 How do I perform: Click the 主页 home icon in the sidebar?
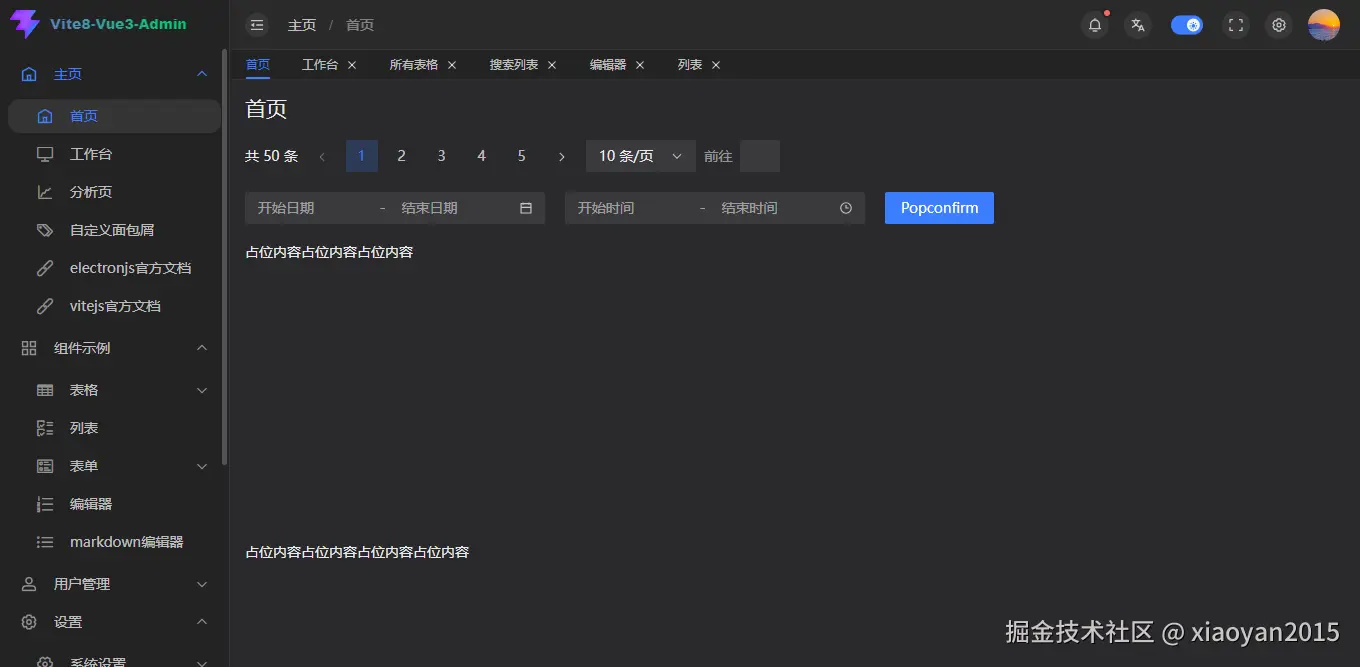coord(29,74)
